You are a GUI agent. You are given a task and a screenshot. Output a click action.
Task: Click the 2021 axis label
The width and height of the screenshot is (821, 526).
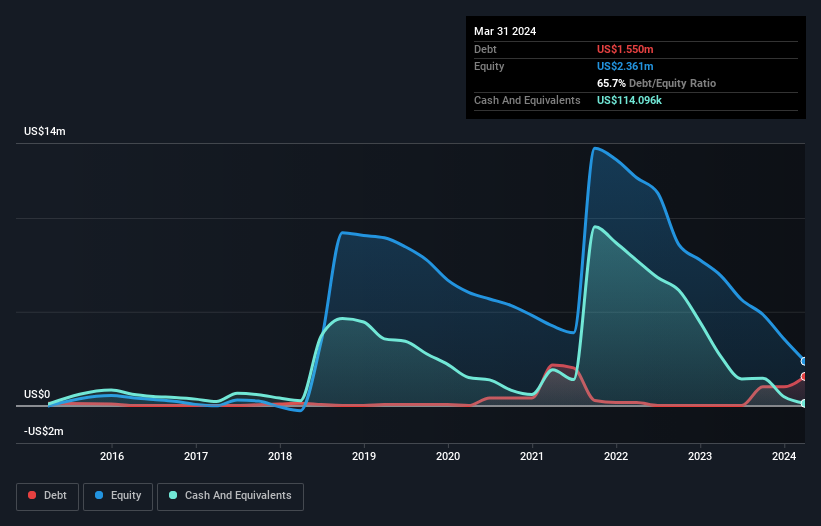coord(532,456)
